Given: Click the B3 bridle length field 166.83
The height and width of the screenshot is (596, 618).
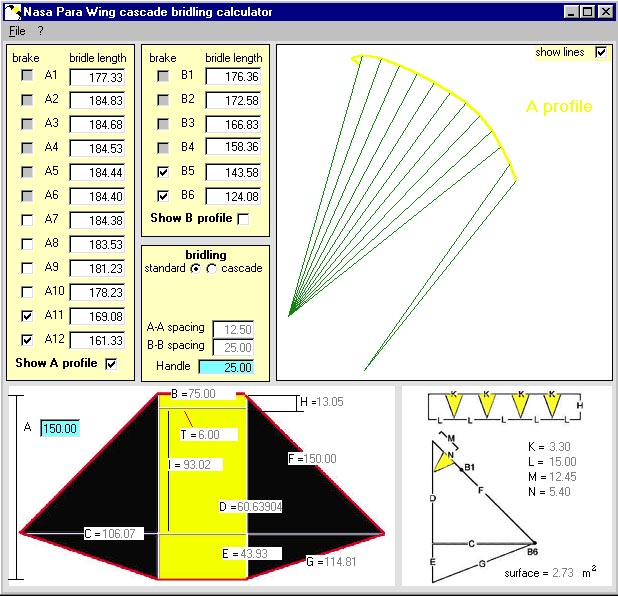Looking at the screenshot, I should tap(233, 125).
